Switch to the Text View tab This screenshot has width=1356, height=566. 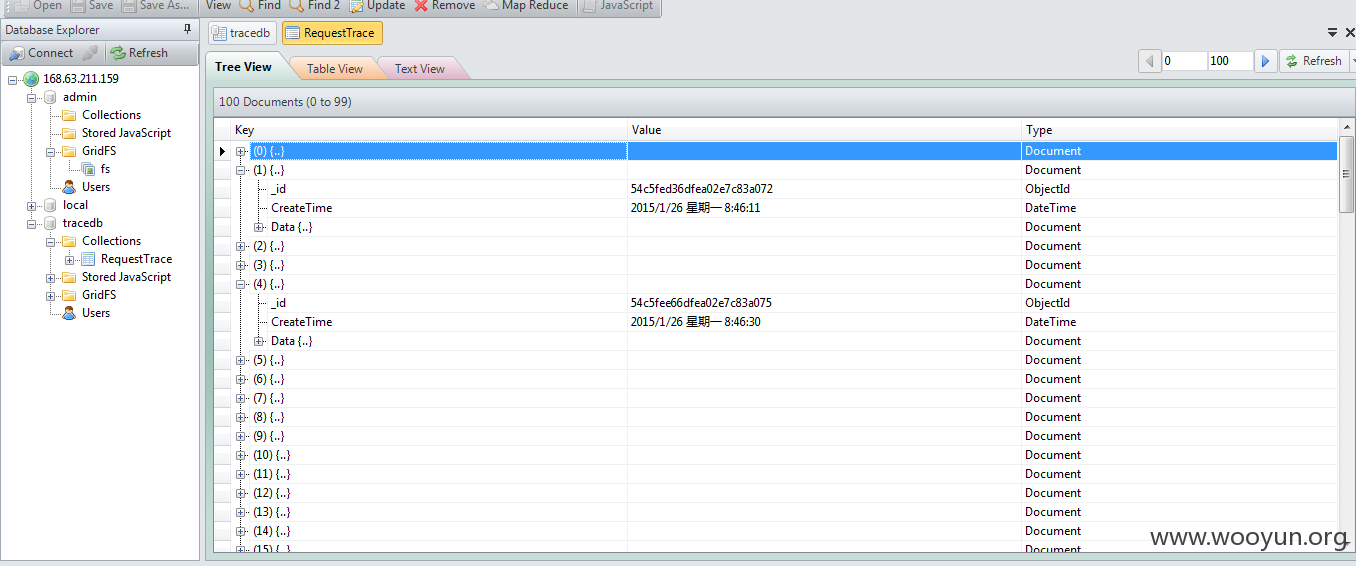[420, 69]
